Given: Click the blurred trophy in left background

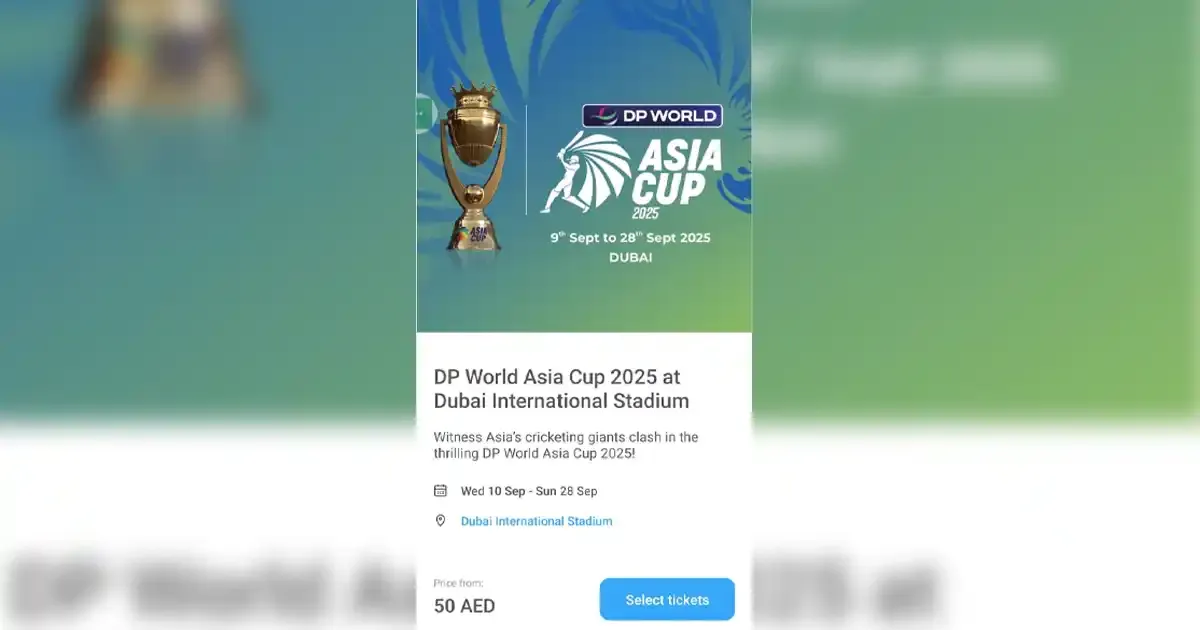Looking at the screenshot, I should (160, 55).
